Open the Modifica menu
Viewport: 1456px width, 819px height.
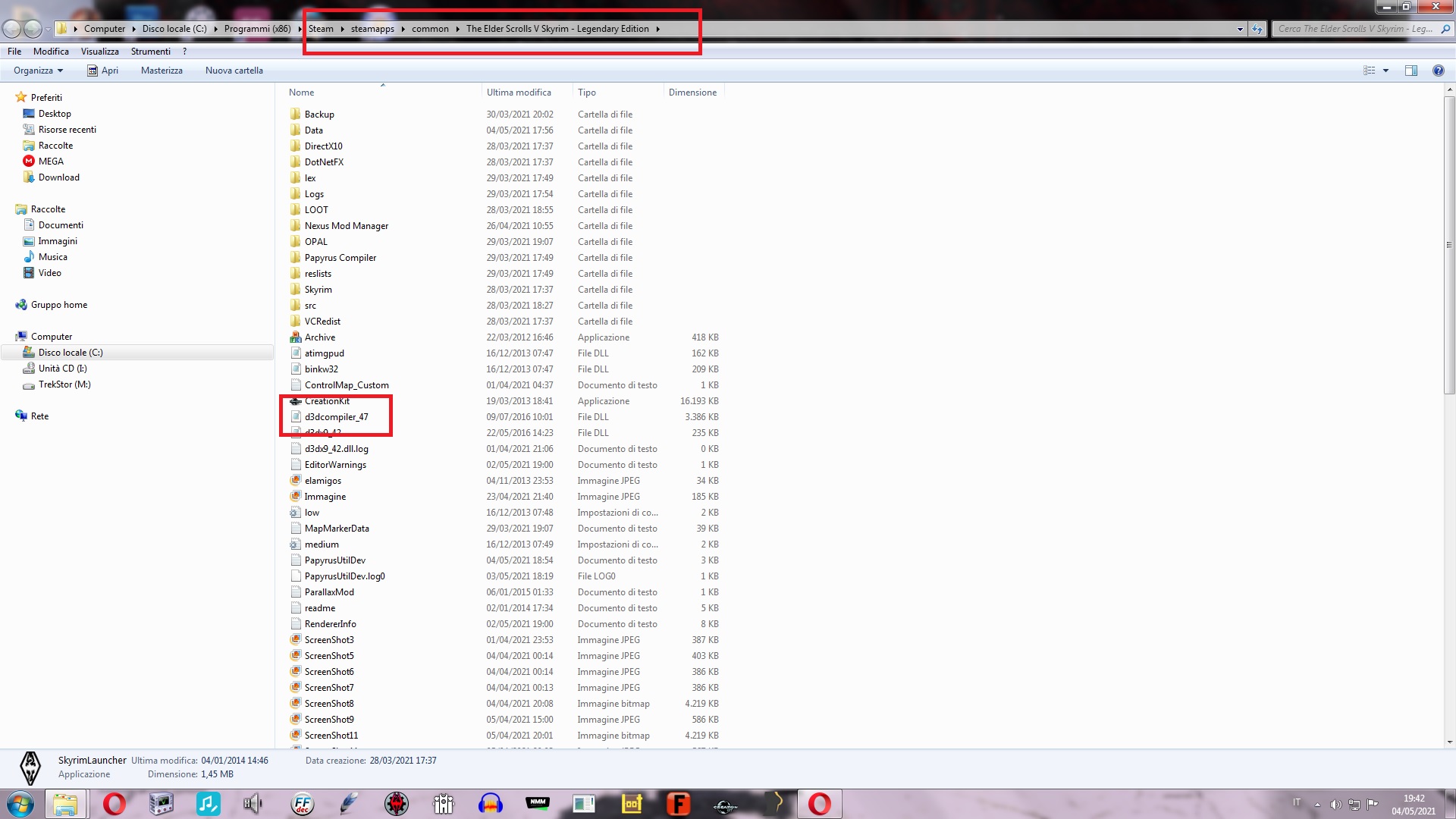click(x=51, y=51)
